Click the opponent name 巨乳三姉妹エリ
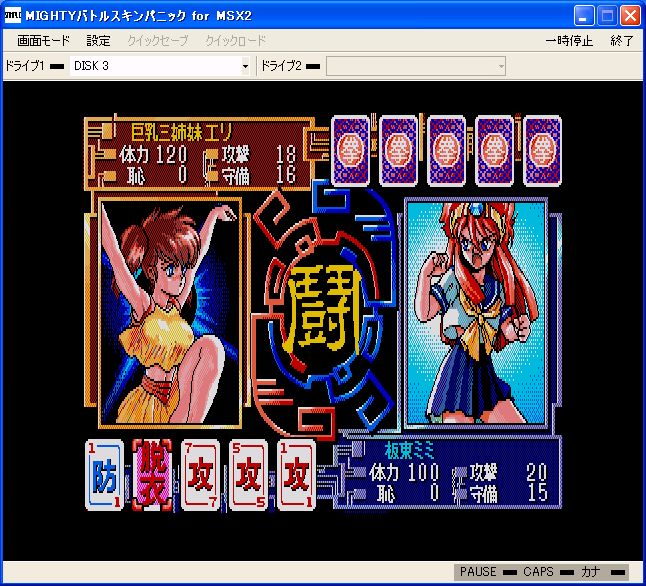The height and width of the screenshot is (586, 646). pos(182,132)
